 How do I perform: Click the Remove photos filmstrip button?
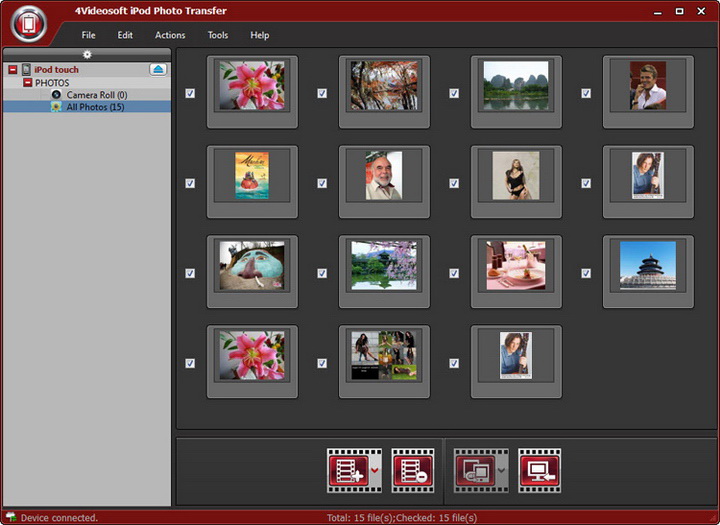tap(413, 471)
